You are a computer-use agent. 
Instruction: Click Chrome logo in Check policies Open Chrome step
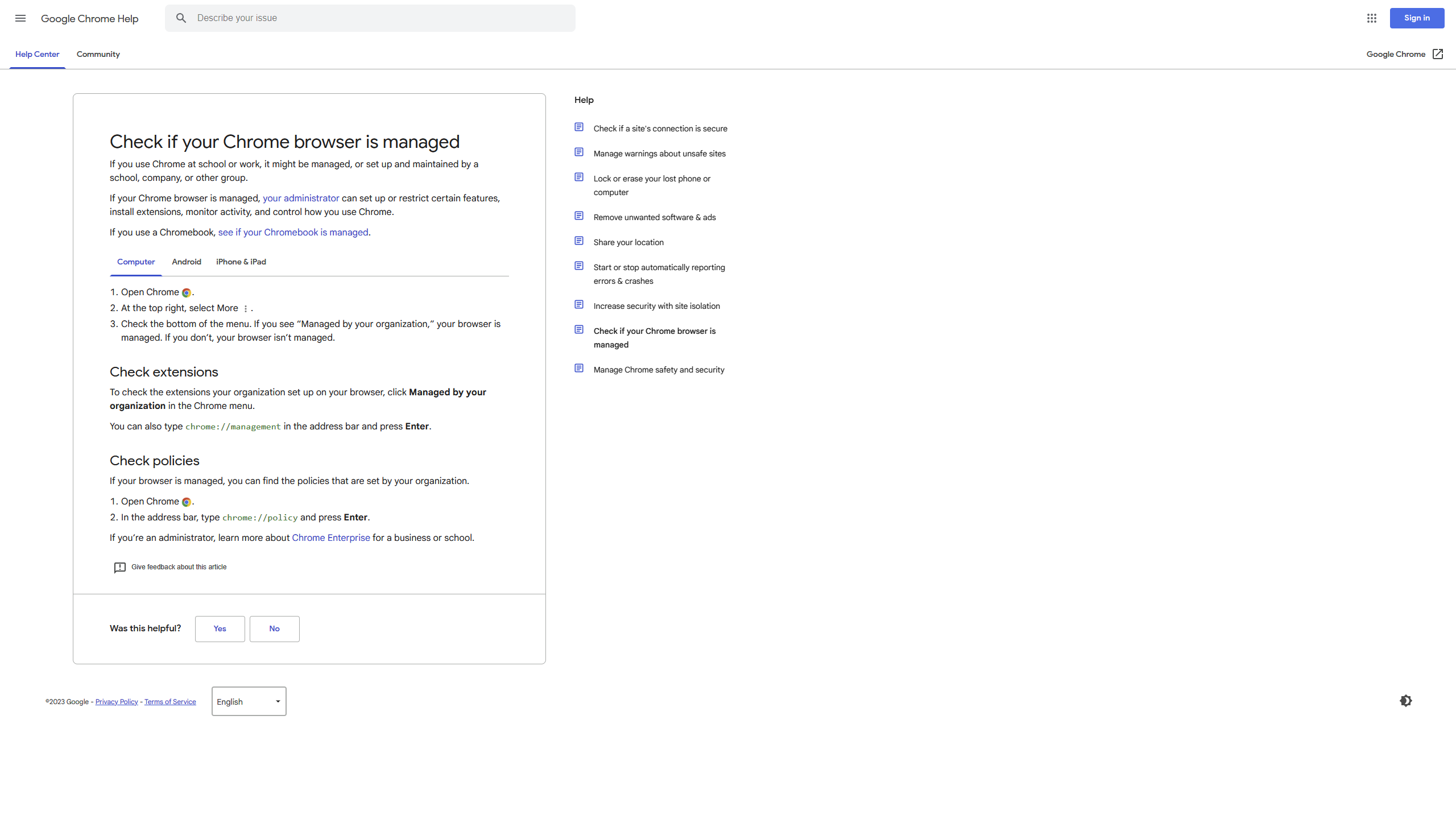187,502
